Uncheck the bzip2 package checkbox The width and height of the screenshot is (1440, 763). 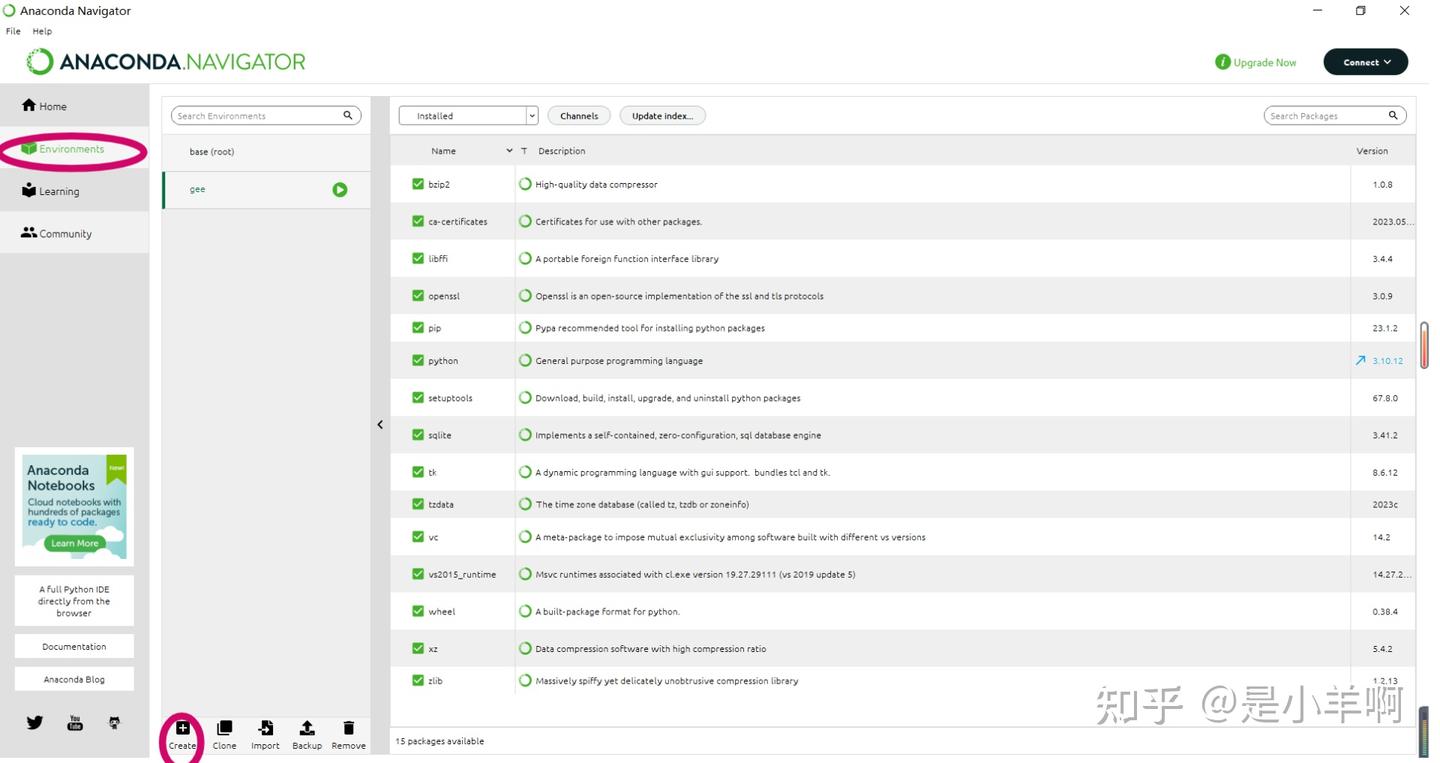point(418,184)
